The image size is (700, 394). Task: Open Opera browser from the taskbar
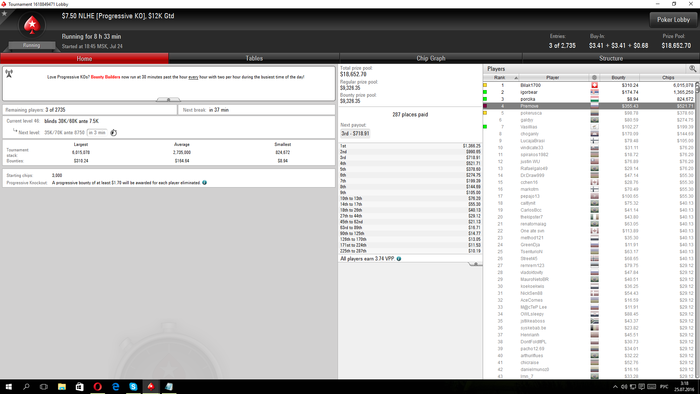[x=97, y=387]
